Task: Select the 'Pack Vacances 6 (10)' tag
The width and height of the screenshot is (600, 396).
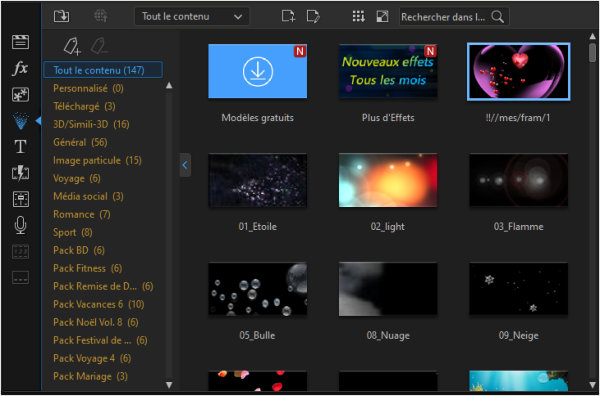Action: 99,304
